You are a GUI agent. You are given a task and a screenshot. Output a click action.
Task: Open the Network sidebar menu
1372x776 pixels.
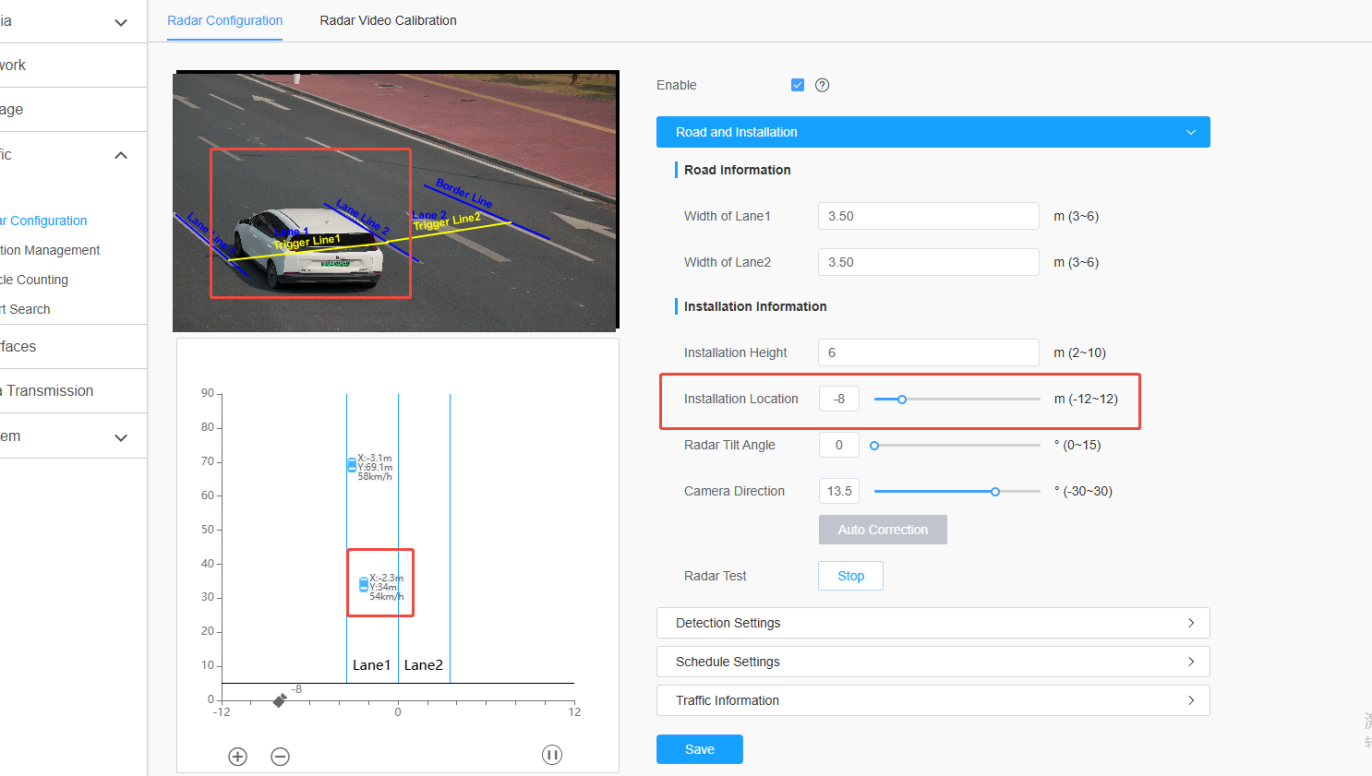click(73, 65)
